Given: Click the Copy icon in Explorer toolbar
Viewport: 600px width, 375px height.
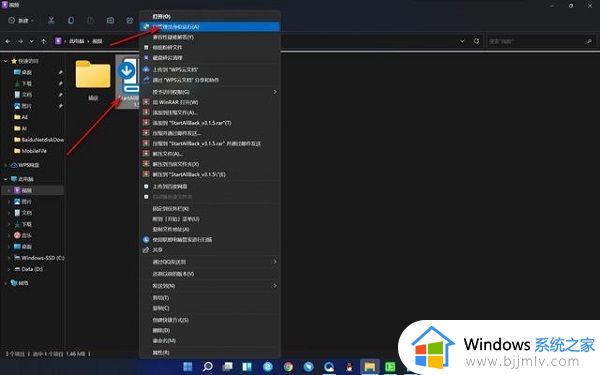Looking at the screenshot, I should click(71, 20).
